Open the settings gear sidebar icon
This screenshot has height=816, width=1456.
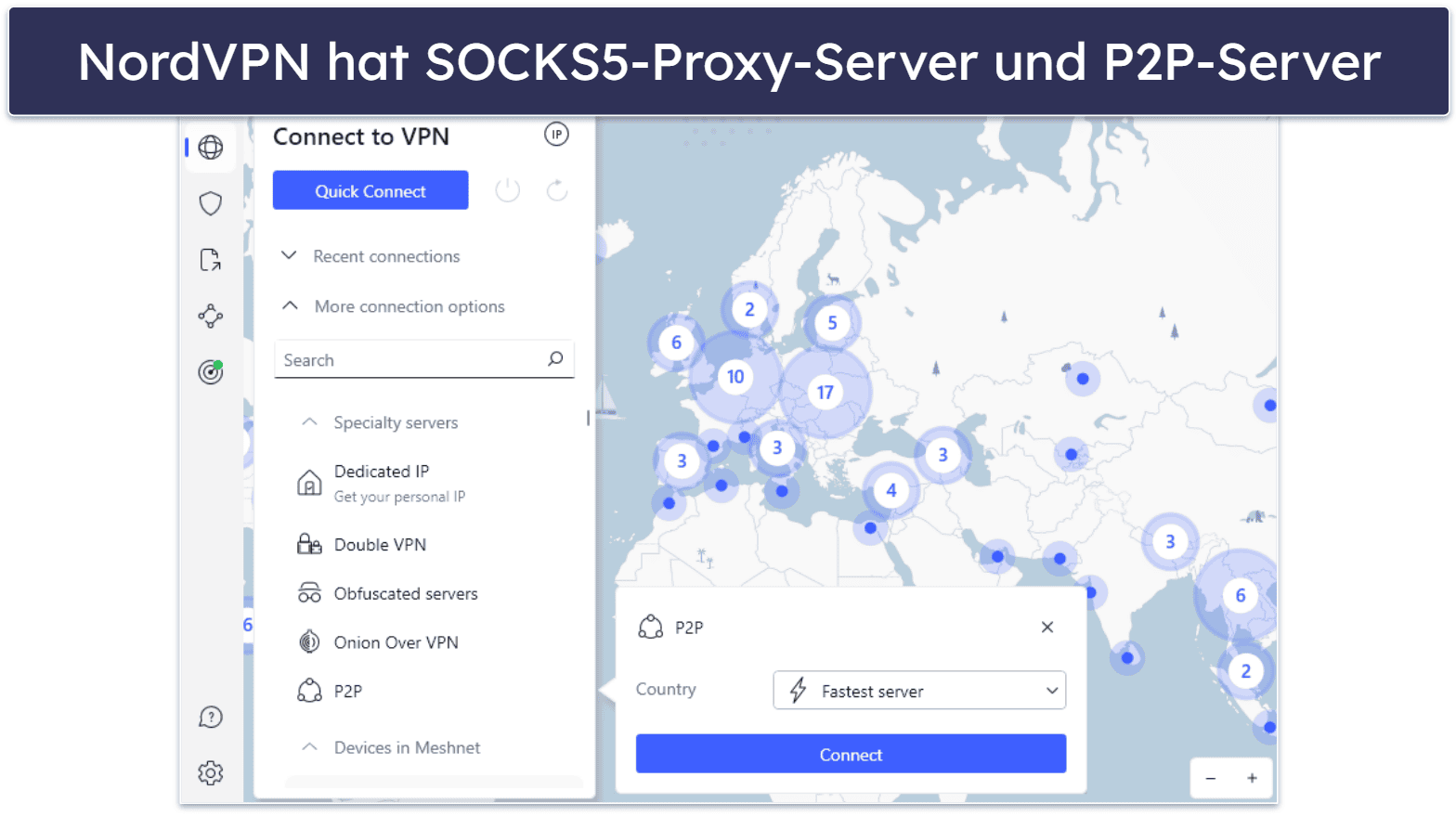click(211, 772)
